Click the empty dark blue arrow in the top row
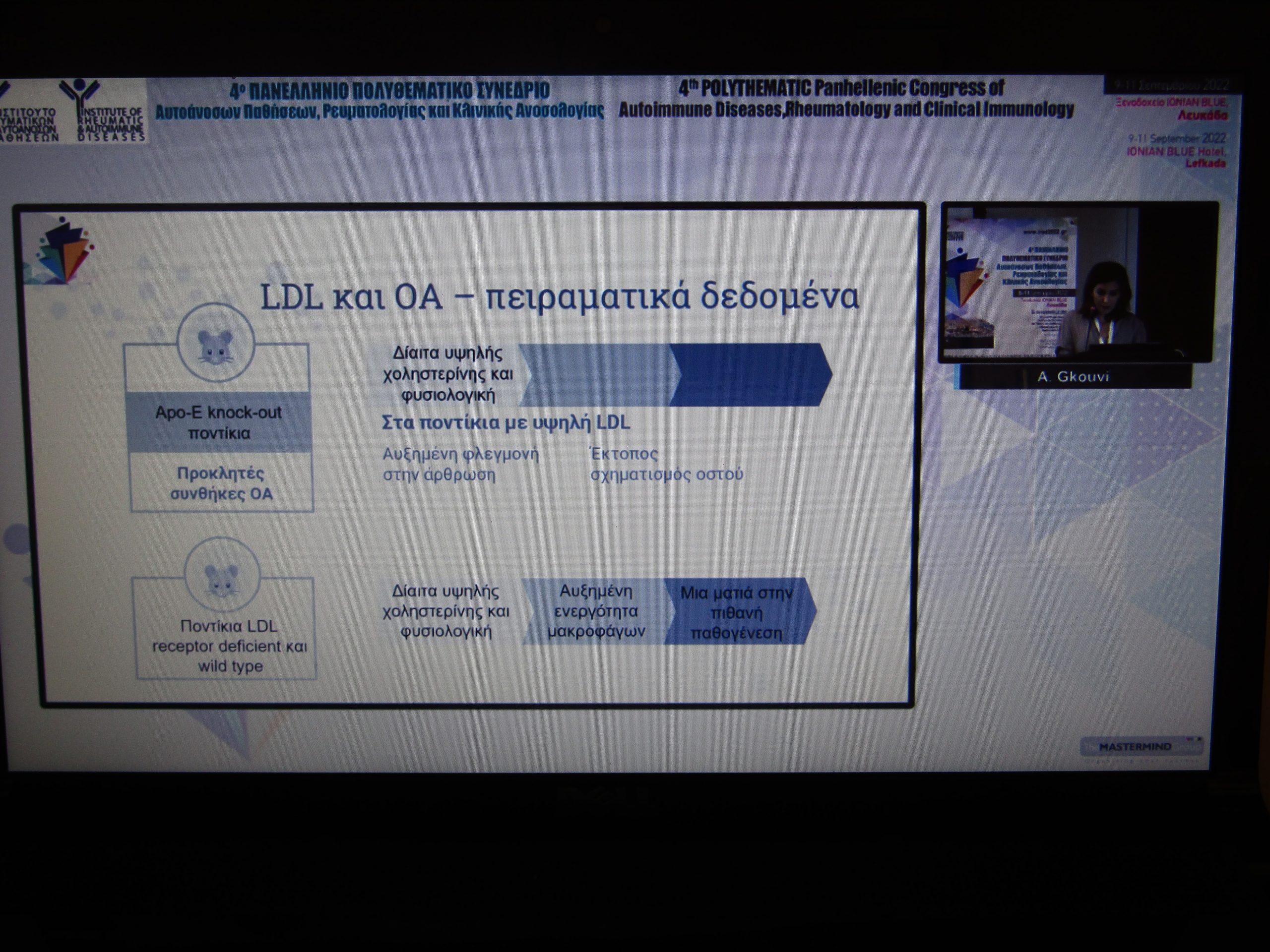 (x=751, y=375)
